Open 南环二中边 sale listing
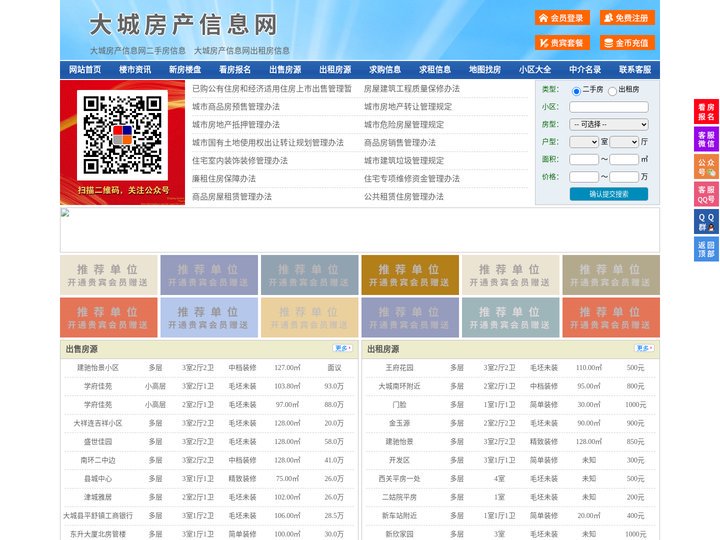 (x=98, y=460)
